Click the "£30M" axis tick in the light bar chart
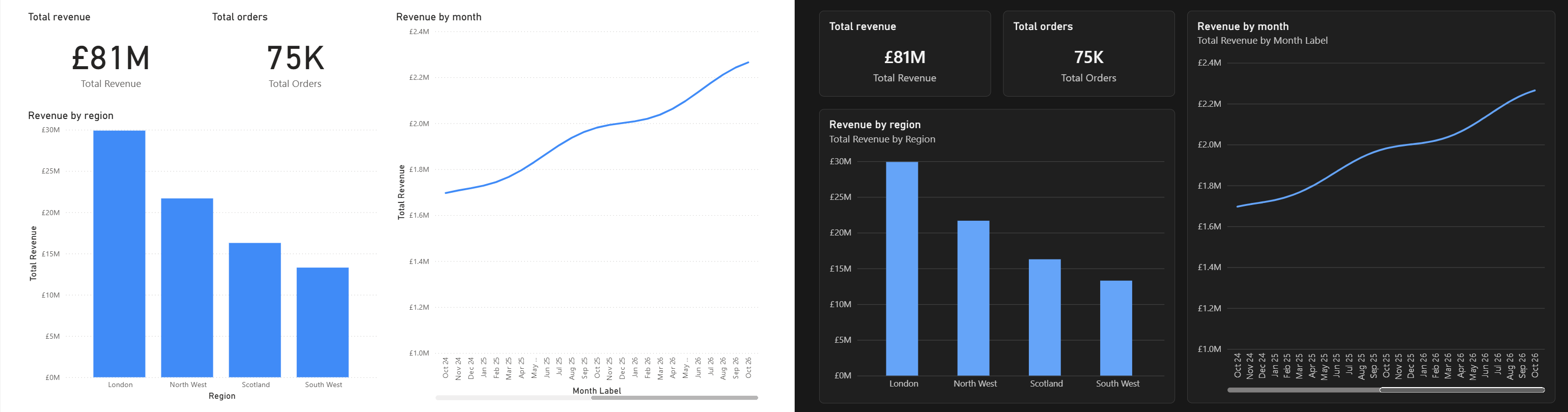The height and width of the screenshot is (412, 1568). tap(50, 130)
